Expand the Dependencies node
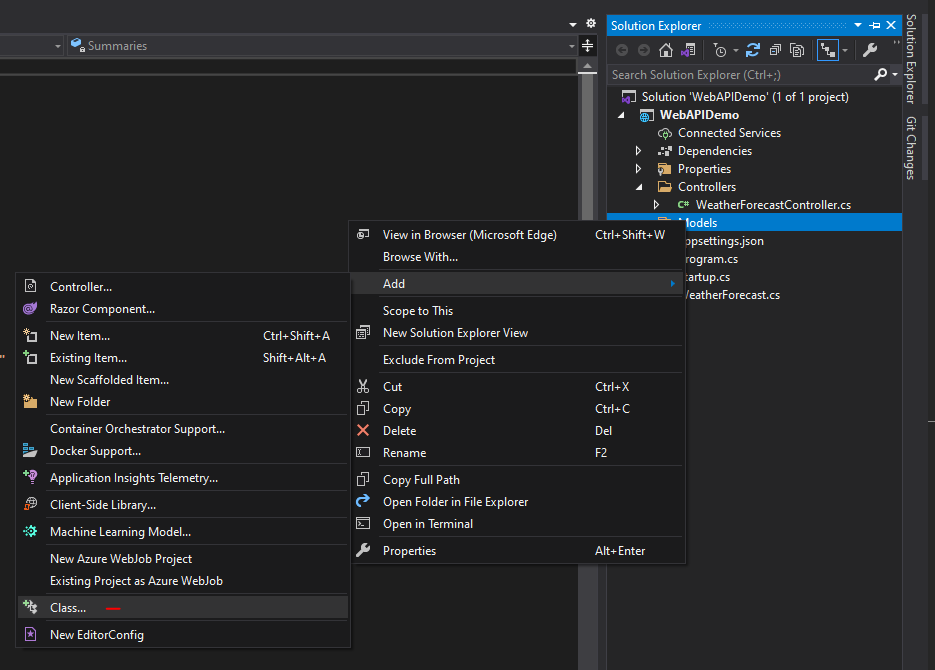 click(x=639, y=151)
